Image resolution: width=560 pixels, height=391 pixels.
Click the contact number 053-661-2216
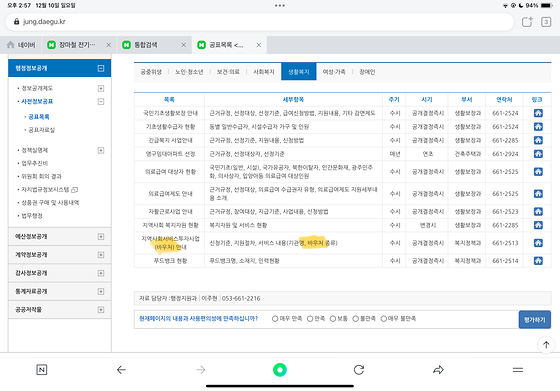(x=241, y=299)
